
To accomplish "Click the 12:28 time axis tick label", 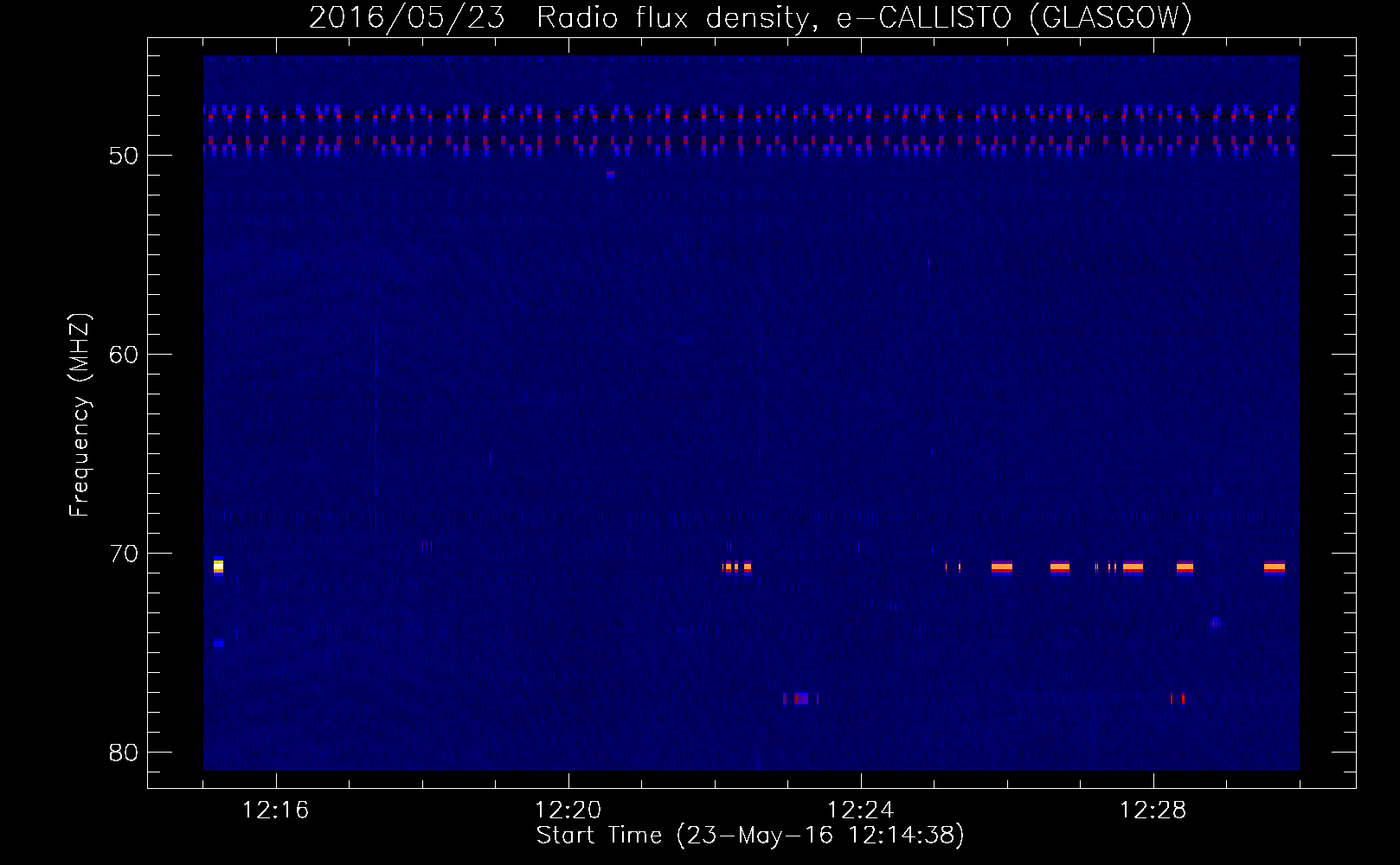I will 1153,810.
